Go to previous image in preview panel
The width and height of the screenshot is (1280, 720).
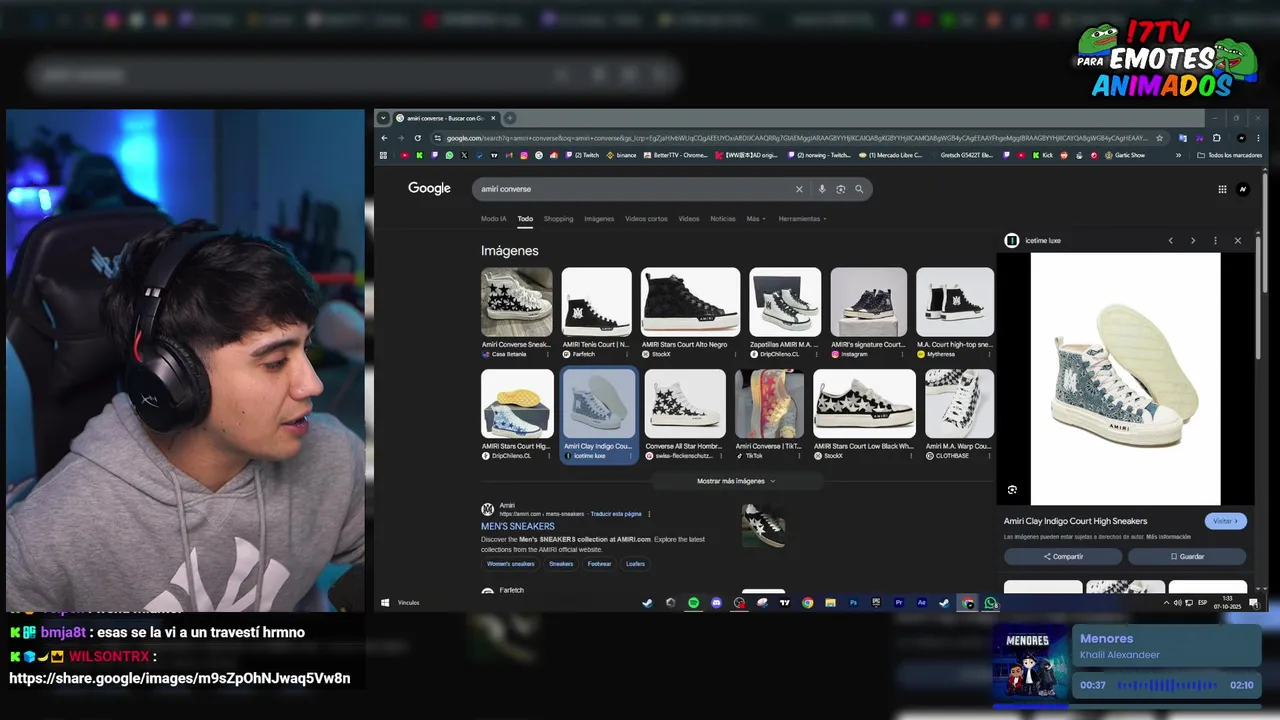[1171, 241]
